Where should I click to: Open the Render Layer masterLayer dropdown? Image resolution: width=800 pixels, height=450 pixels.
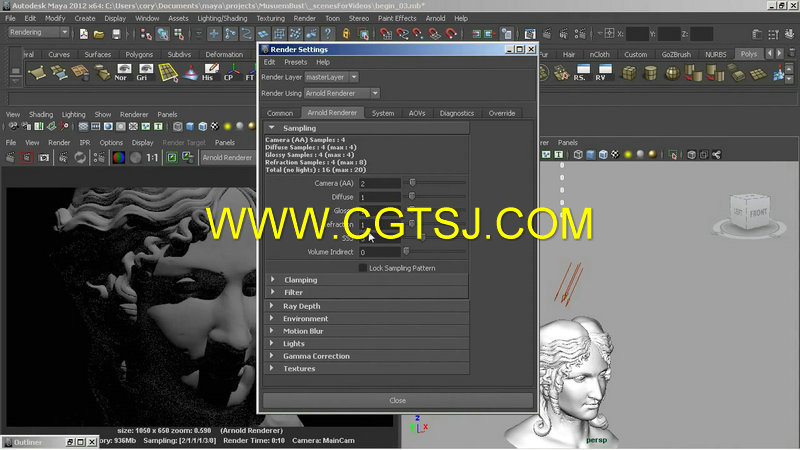[332, 77]
